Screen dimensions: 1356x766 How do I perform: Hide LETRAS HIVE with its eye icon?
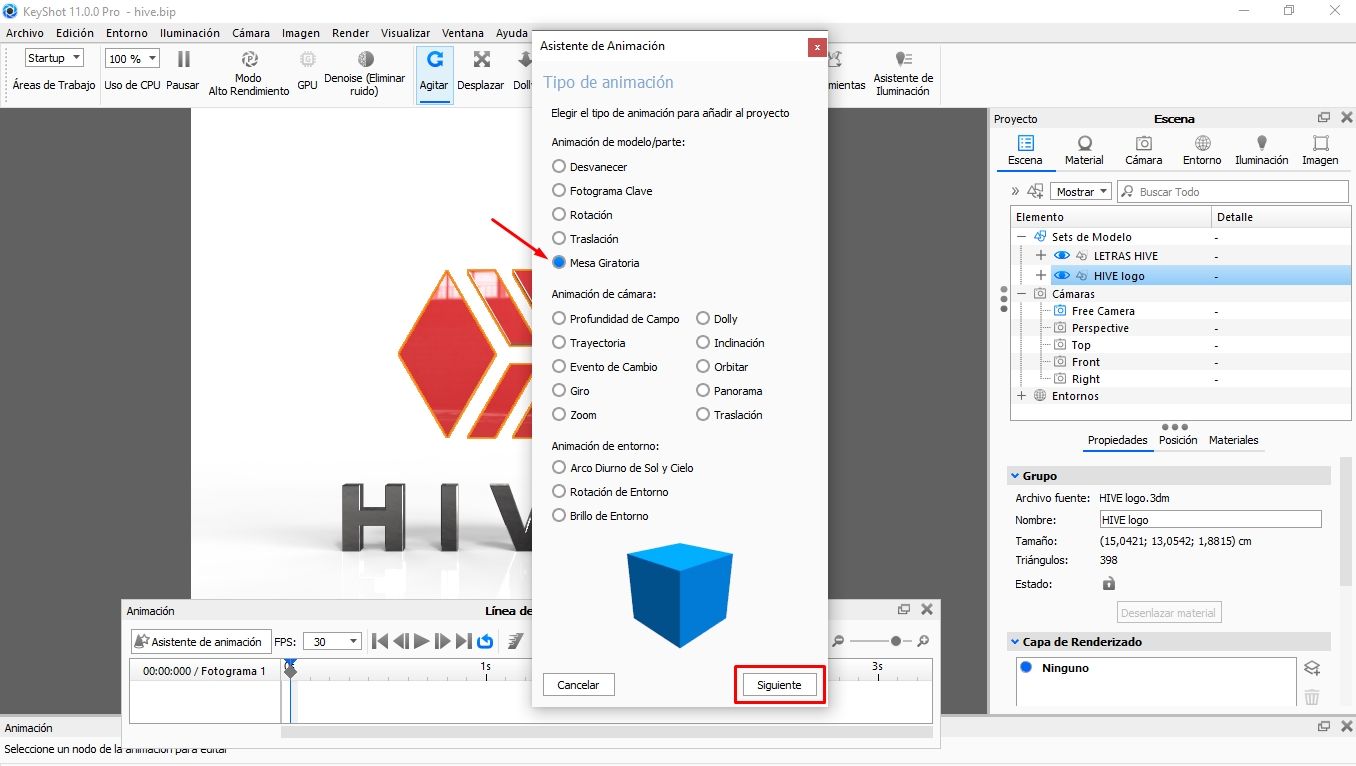point(1062,256)
